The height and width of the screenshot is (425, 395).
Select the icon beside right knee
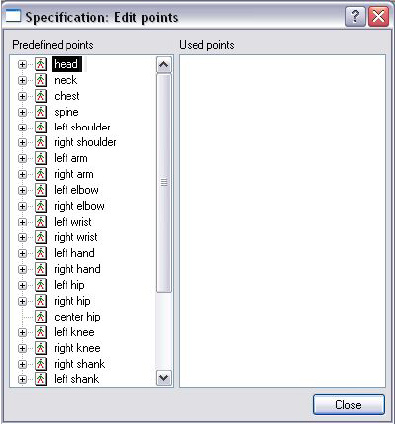point(41,348)
